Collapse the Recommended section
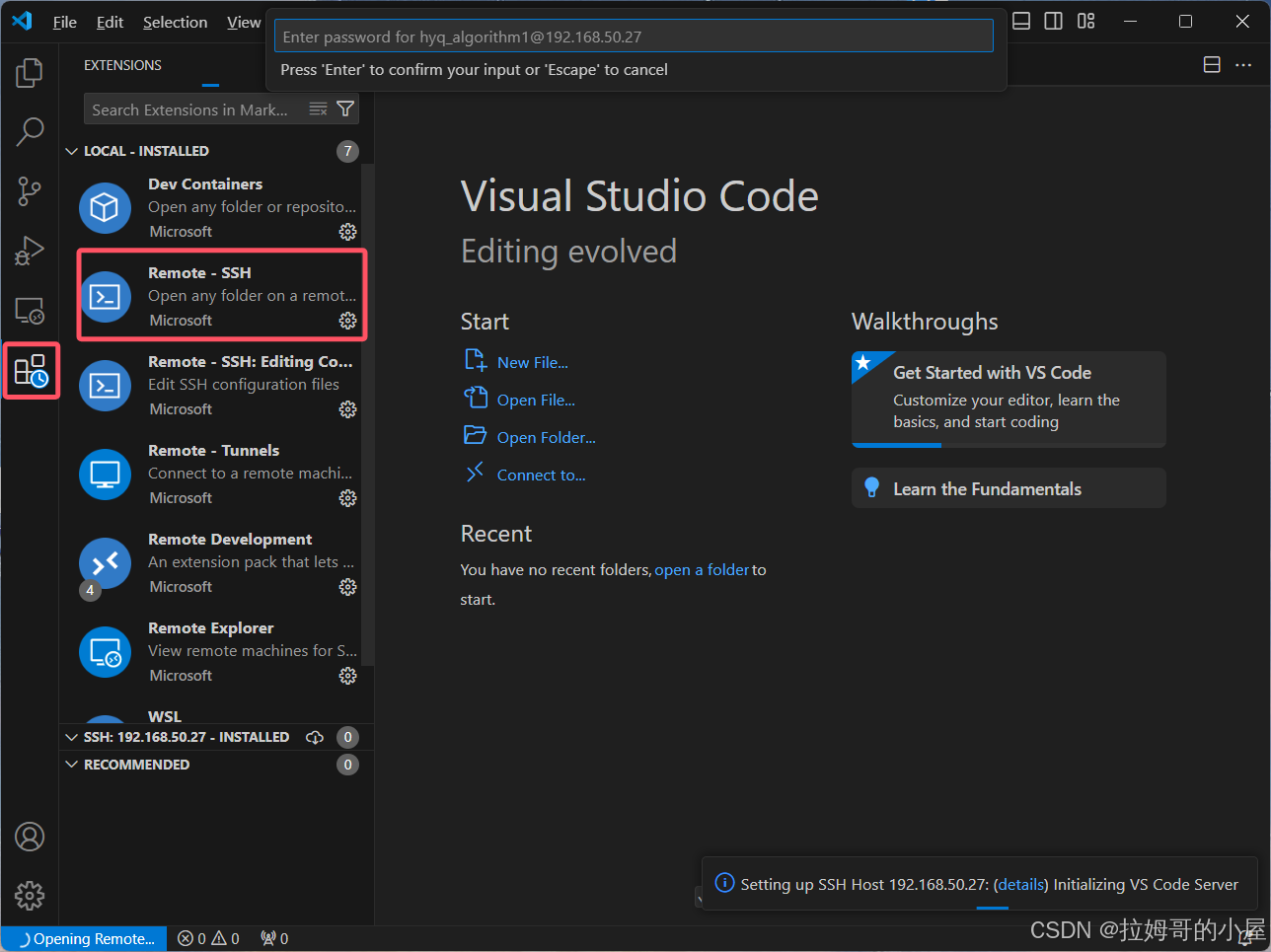The width and height of the screenshot is (1271, 952). tap(71, 765)
